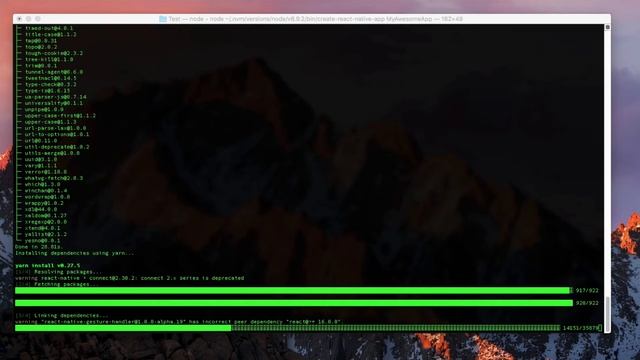Click the utils-merge@1.0.0 line
This screenshot has height=360, width=640.
point(52,153)
